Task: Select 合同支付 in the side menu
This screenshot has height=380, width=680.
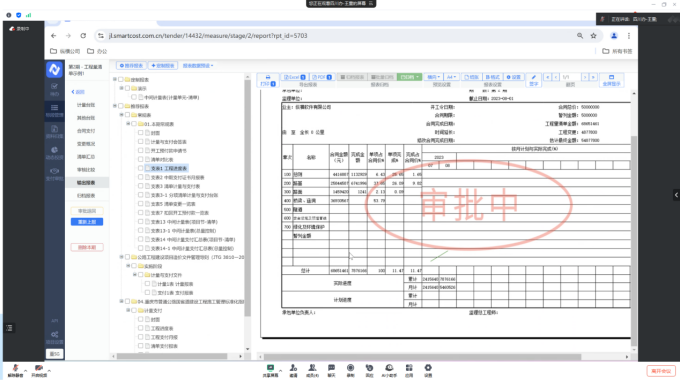Action: (86, 131)
